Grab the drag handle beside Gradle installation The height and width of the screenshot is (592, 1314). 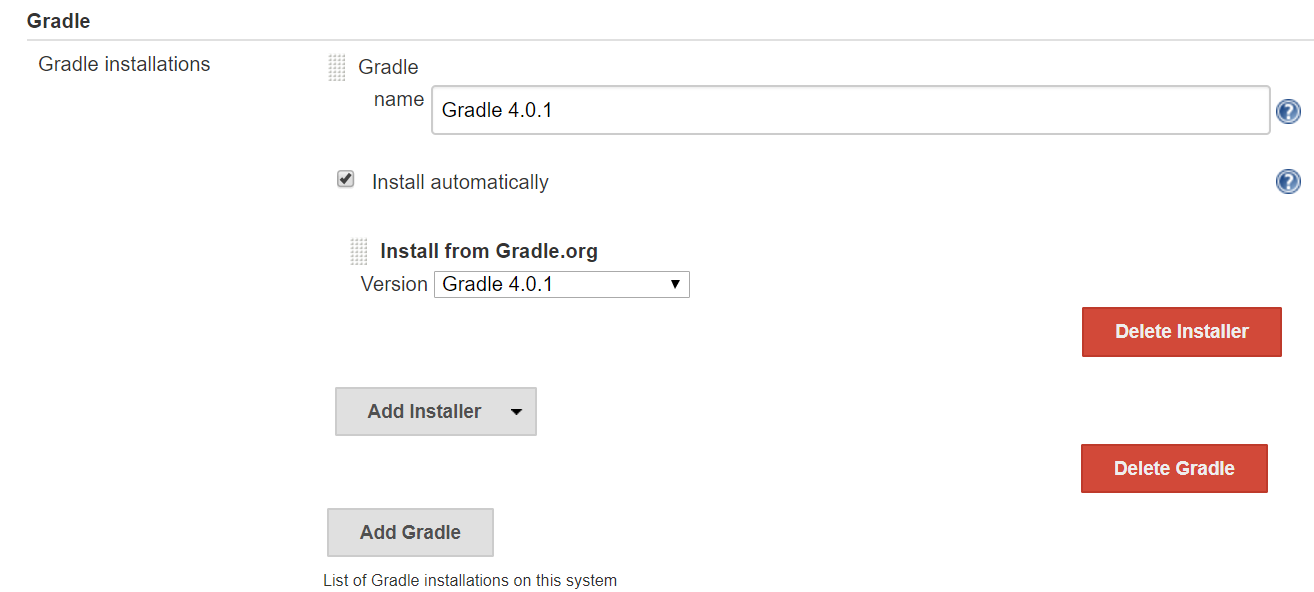click(337, 68)
